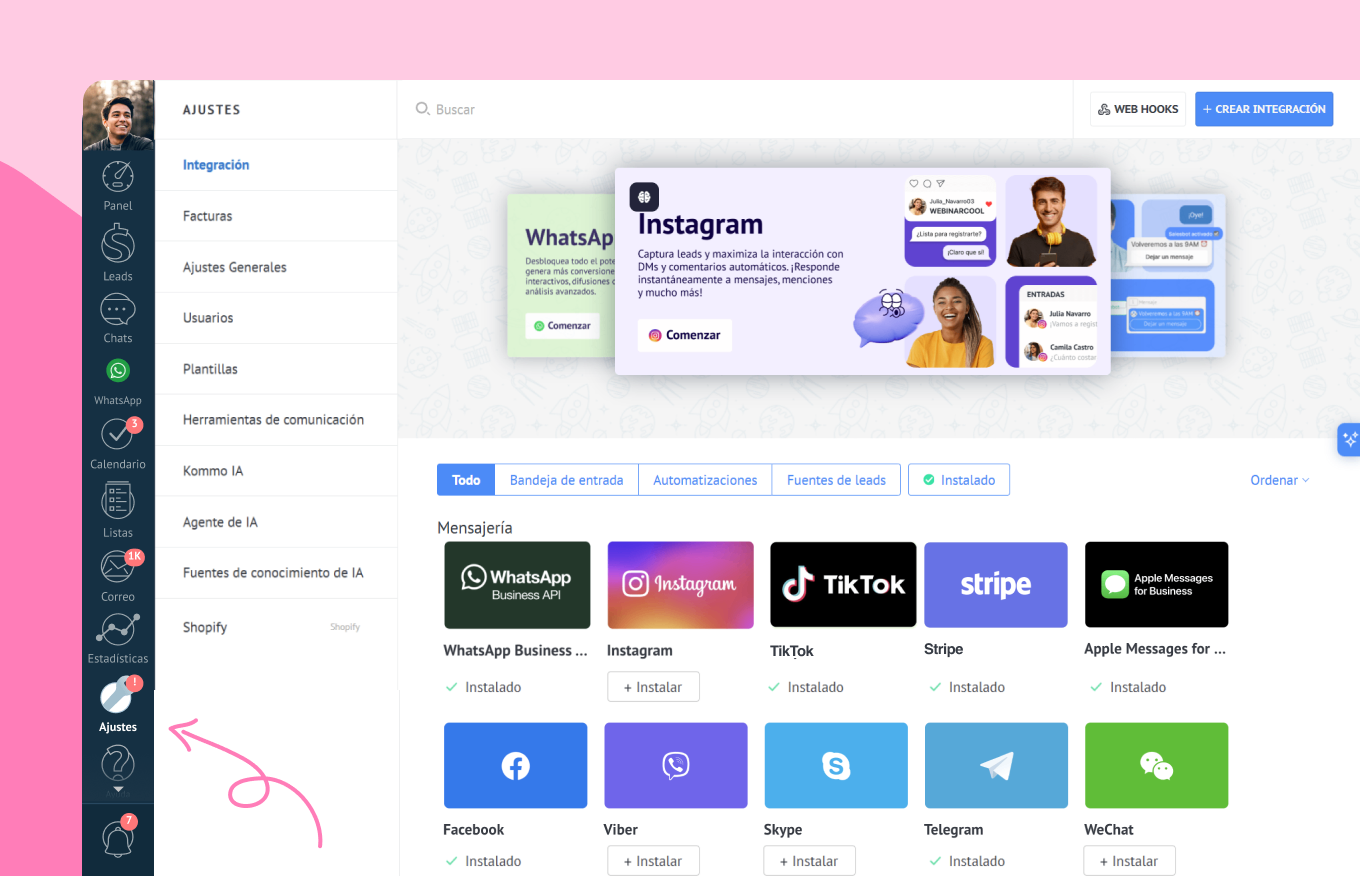Click the user profile avatar
The height and width of the screenshot is (876, 1360).
click(118, 115)
